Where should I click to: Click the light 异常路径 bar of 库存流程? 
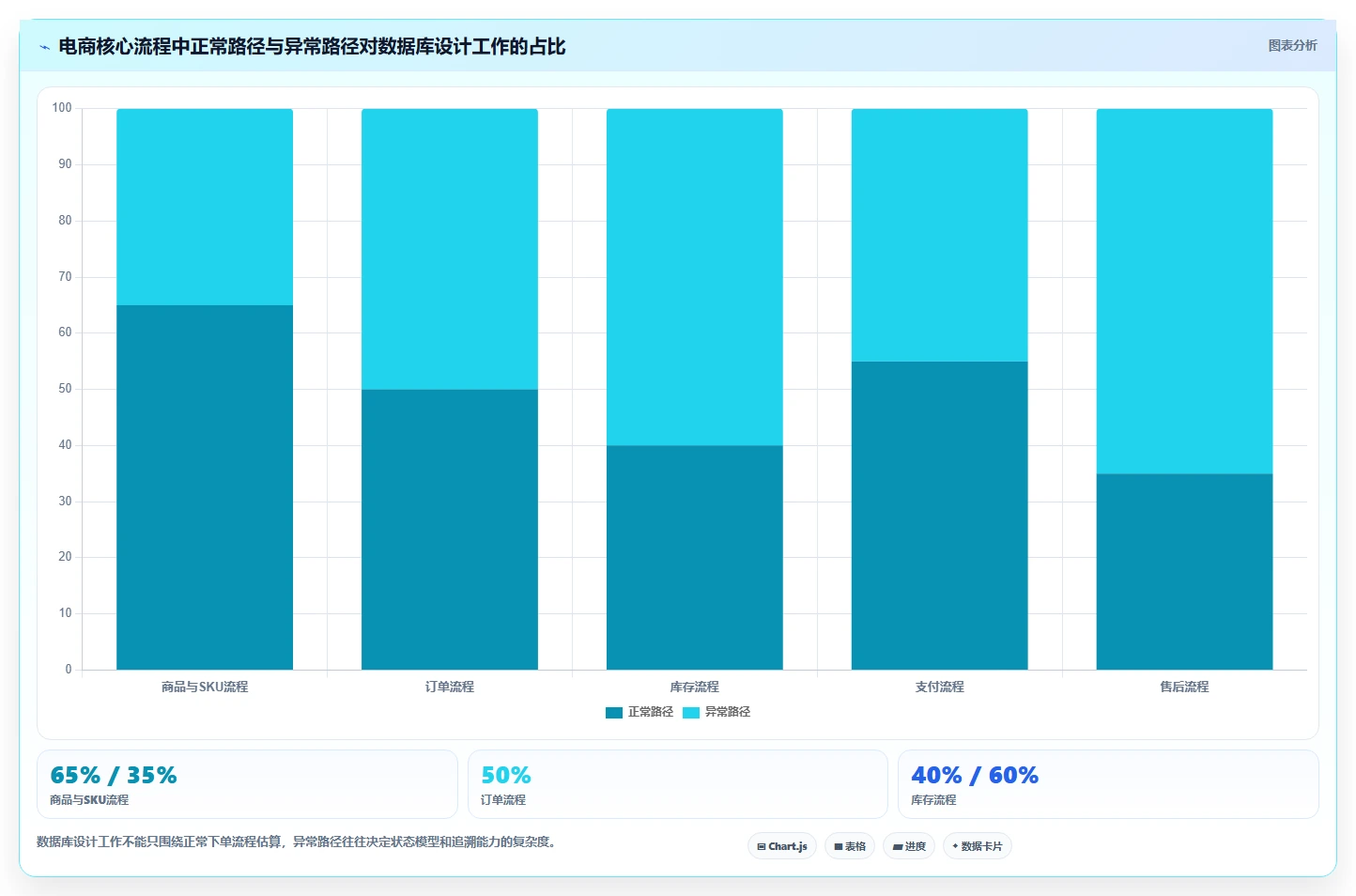(695, 277)
